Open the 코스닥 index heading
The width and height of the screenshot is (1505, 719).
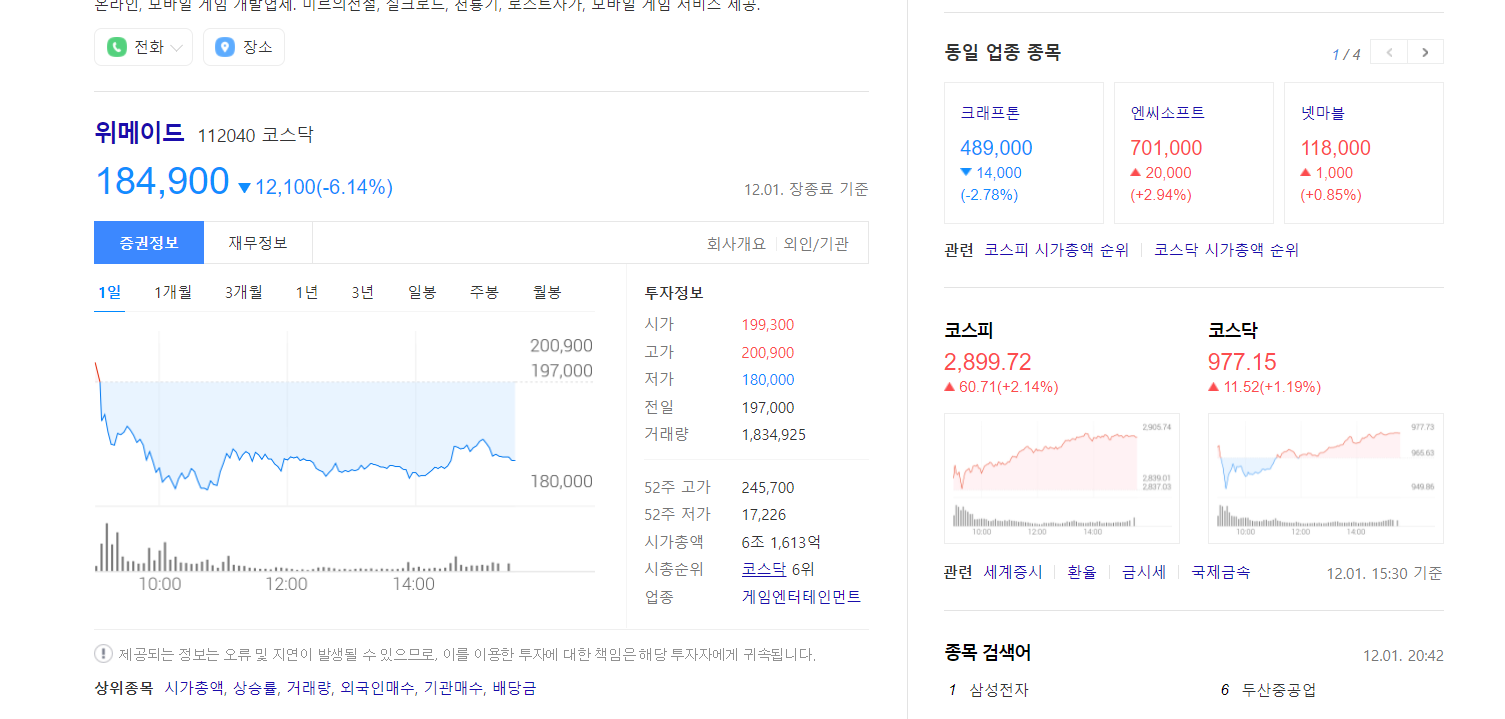point(1232,330)
